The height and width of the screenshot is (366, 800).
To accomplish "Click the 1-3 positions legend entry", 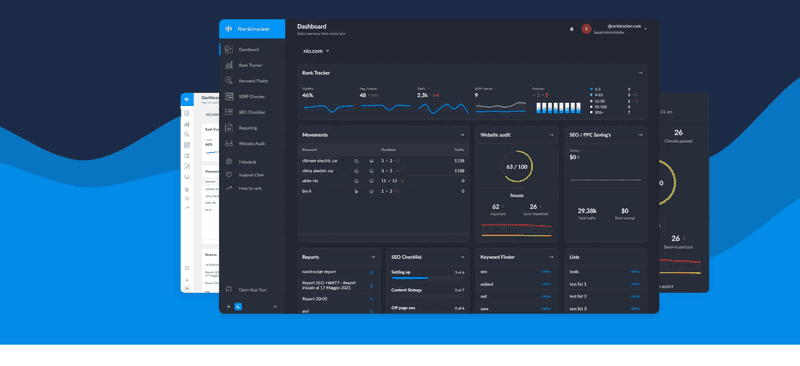I will click(x=596, y=89).
